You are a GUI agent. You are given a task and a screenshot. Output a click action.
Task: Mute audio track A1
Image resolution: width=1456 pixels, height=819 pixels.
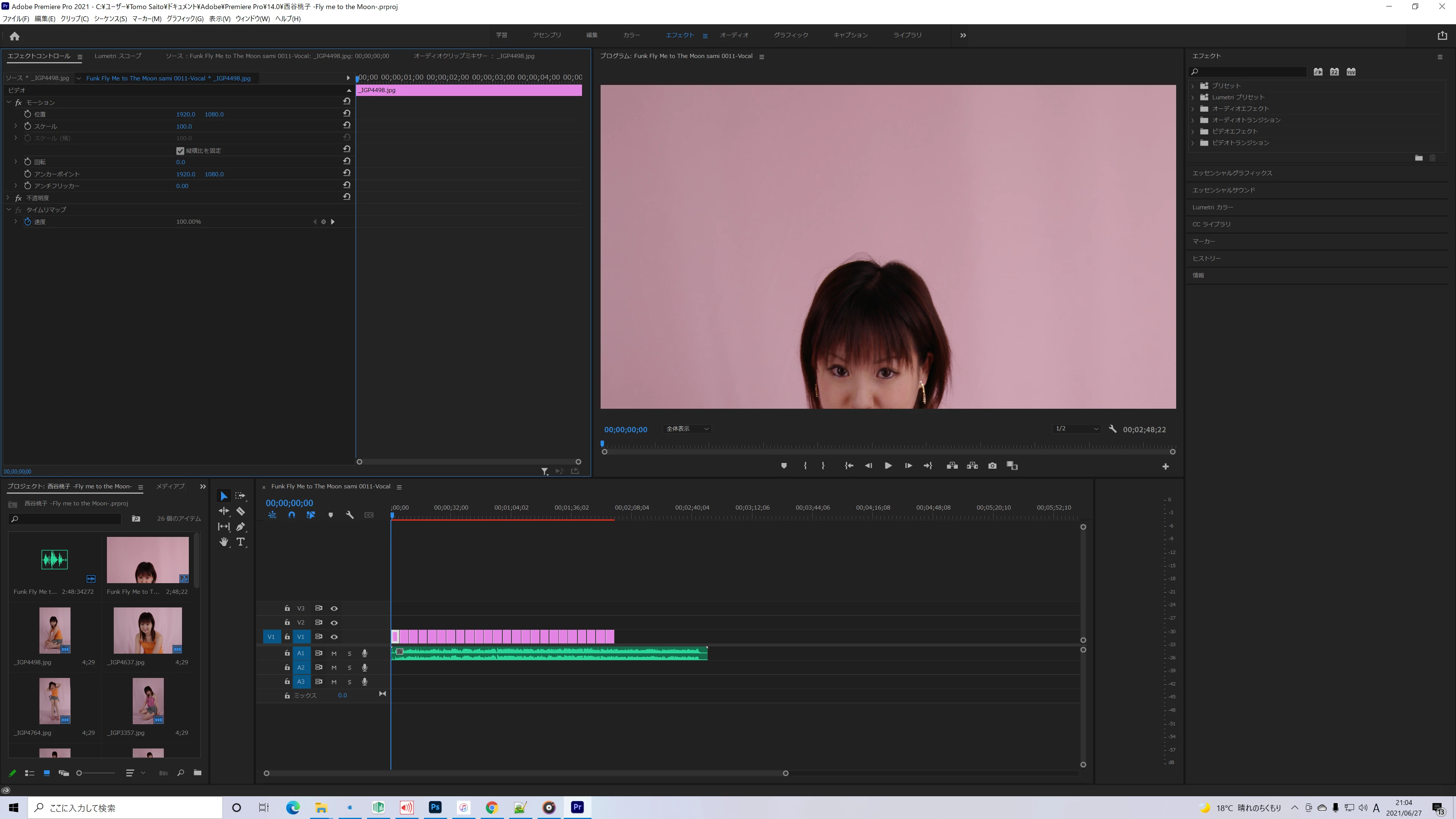coord(334,653)
